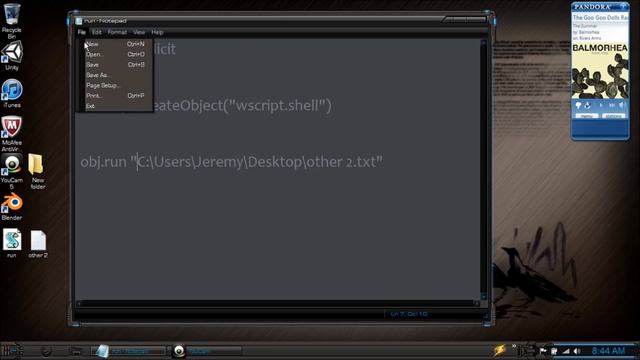640x360 pixels.
Task: Click the Ln 7, Col status bar entry
Action: click(x=409, y=314)
